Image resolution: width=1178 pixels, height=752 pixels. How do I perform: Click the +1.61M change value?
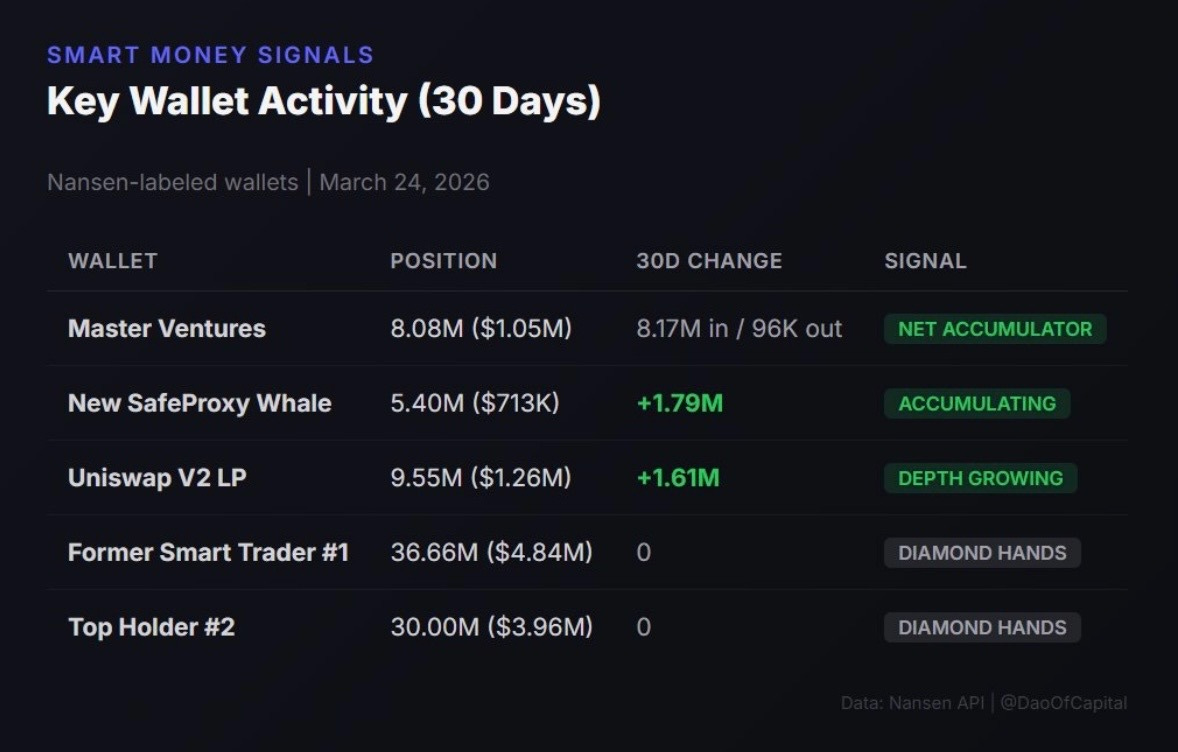pos(678,478)
